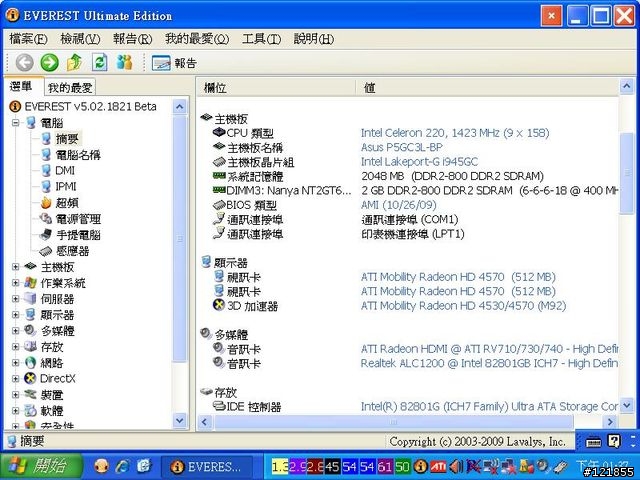Image resolution: width=640 pixels, height=480 pixels.
Task: Click the tree panel scroll up arrow
Action: [x=180, y=107]
